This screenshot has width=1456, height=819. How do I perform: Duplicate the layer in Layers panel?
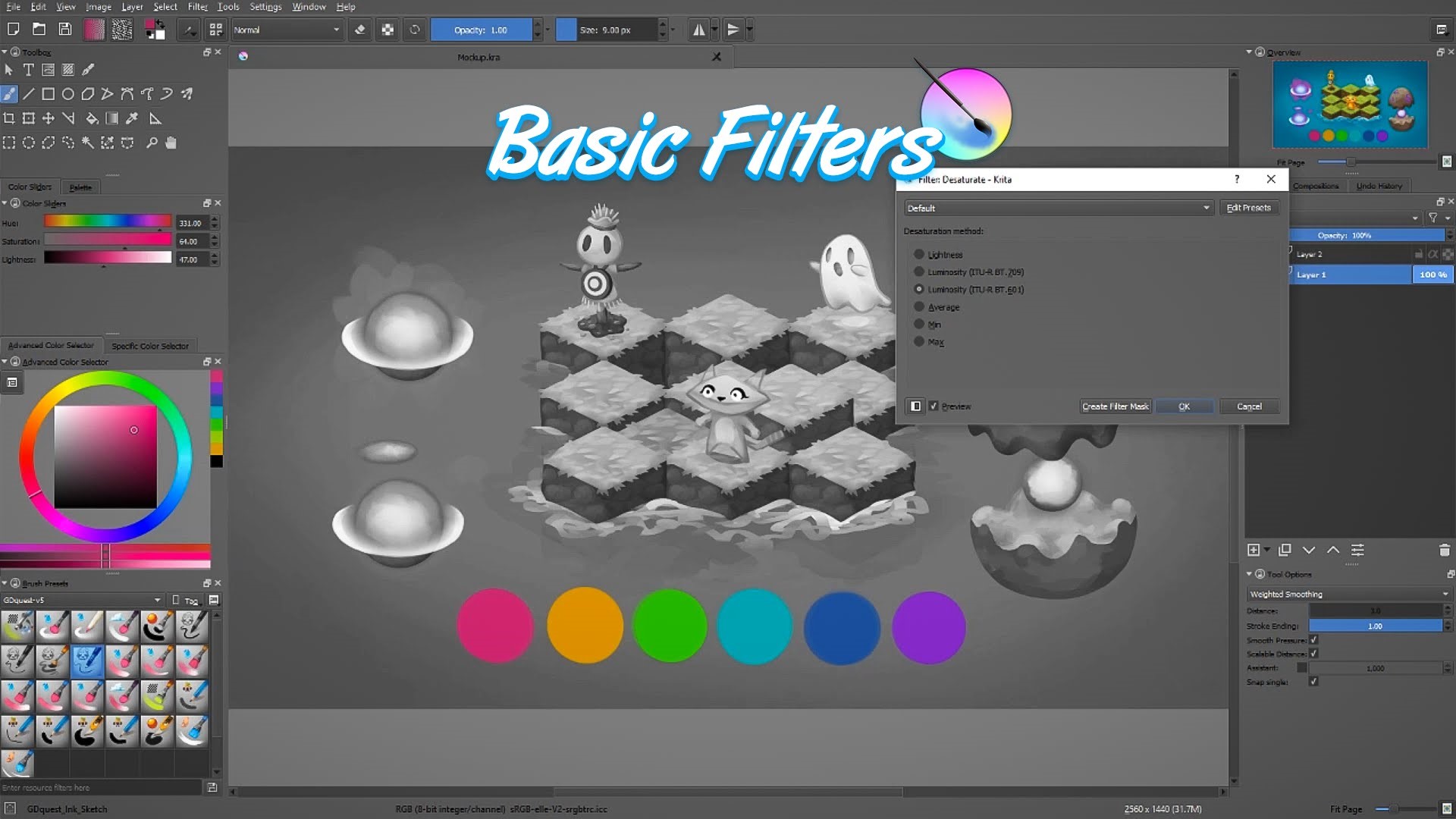(x=1285, y=550)
